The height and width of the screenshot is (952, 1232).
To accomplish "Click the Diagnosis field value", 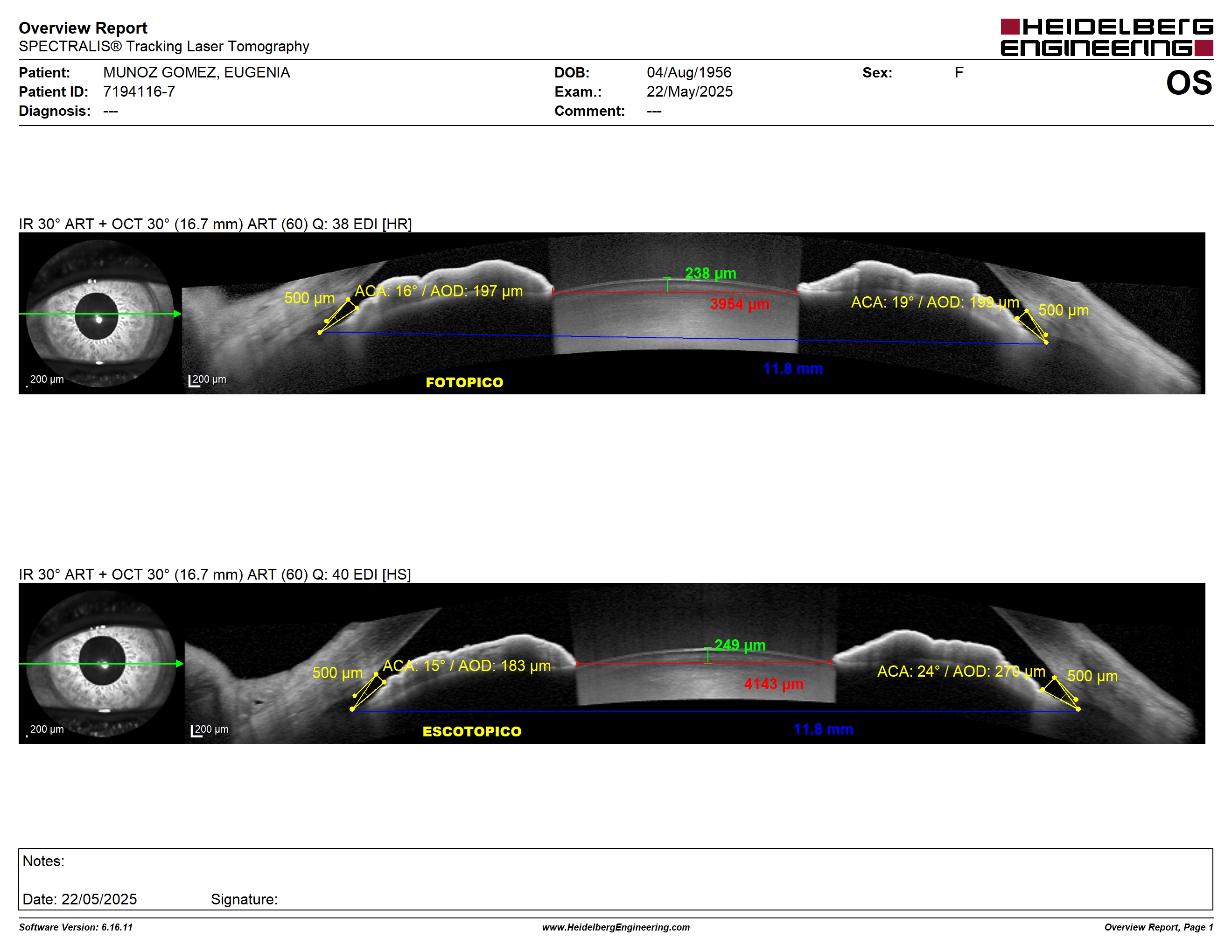I will pyautogui.click(x=111, y=111).
